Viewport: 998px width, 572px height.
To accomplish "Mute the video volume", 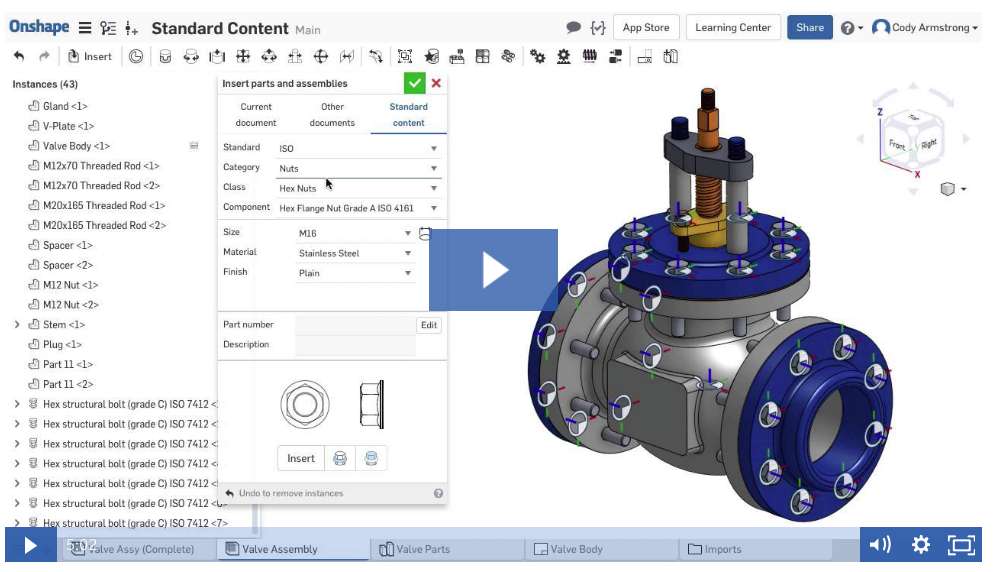I will [x=880, y=545].
